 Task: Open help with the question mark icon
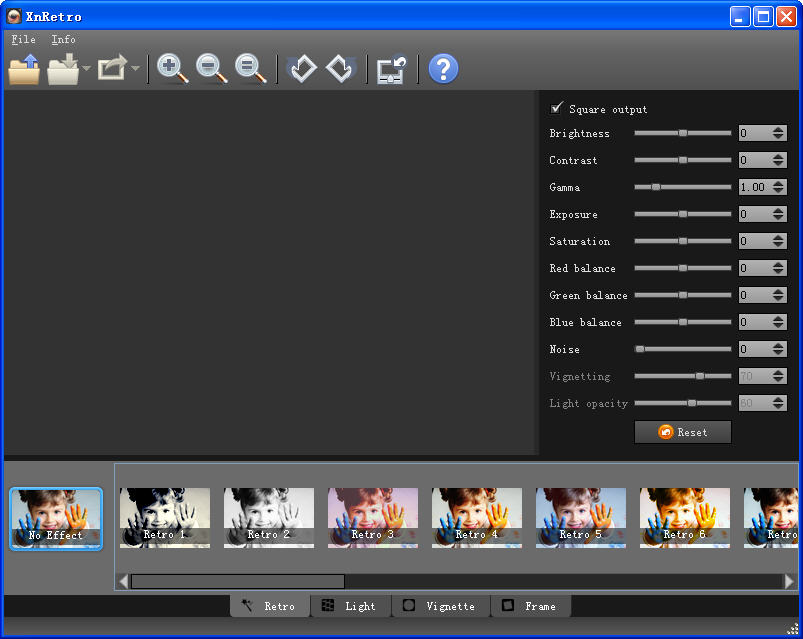pos(443,69)
